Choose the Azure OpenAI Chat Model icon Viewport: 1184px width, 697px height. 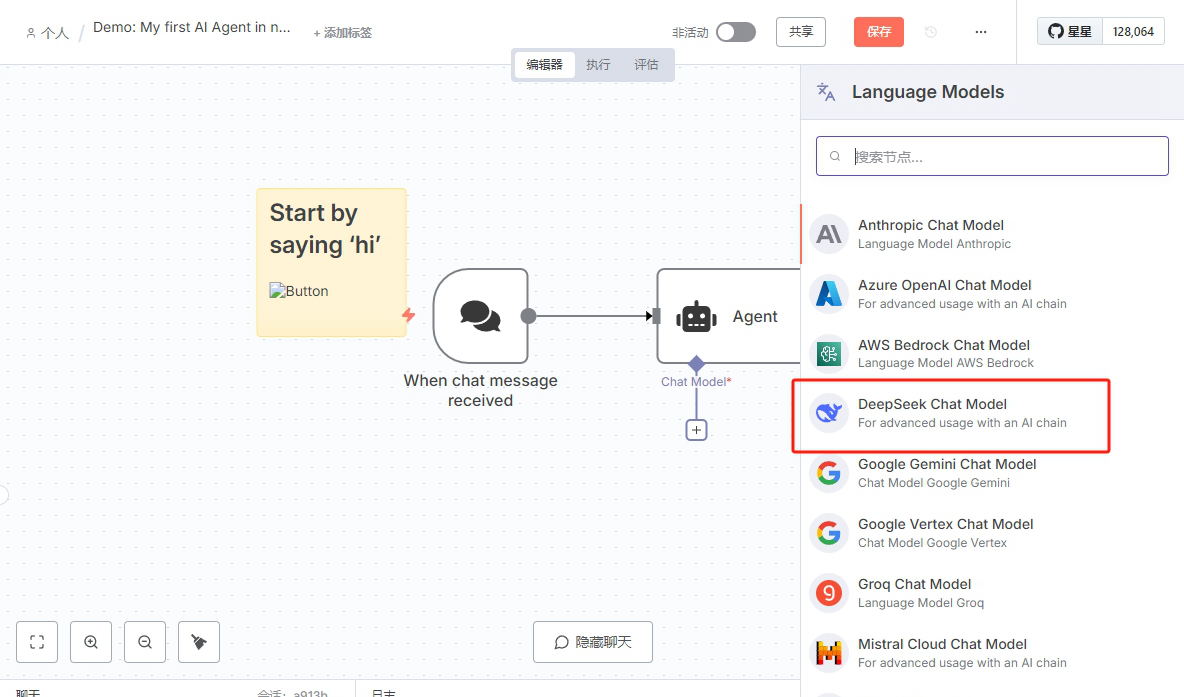click(829, 294)
